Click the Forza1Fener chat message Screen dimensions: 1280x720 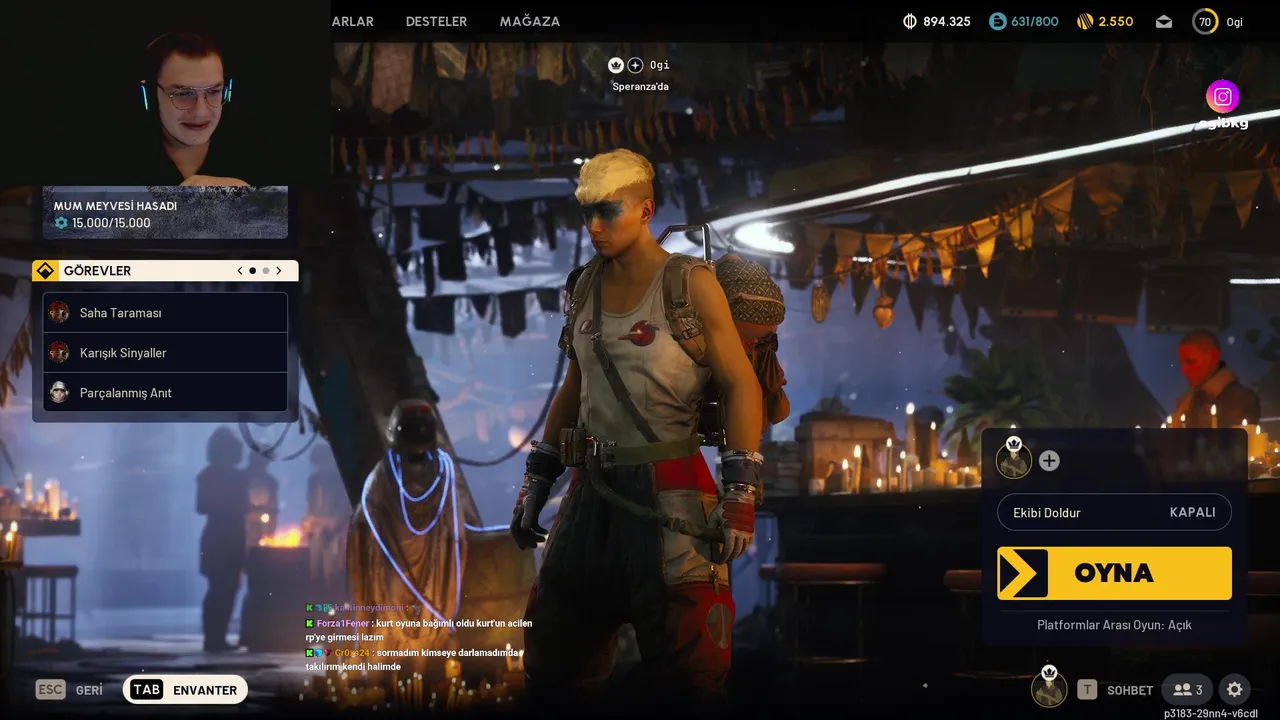(419, 629)
